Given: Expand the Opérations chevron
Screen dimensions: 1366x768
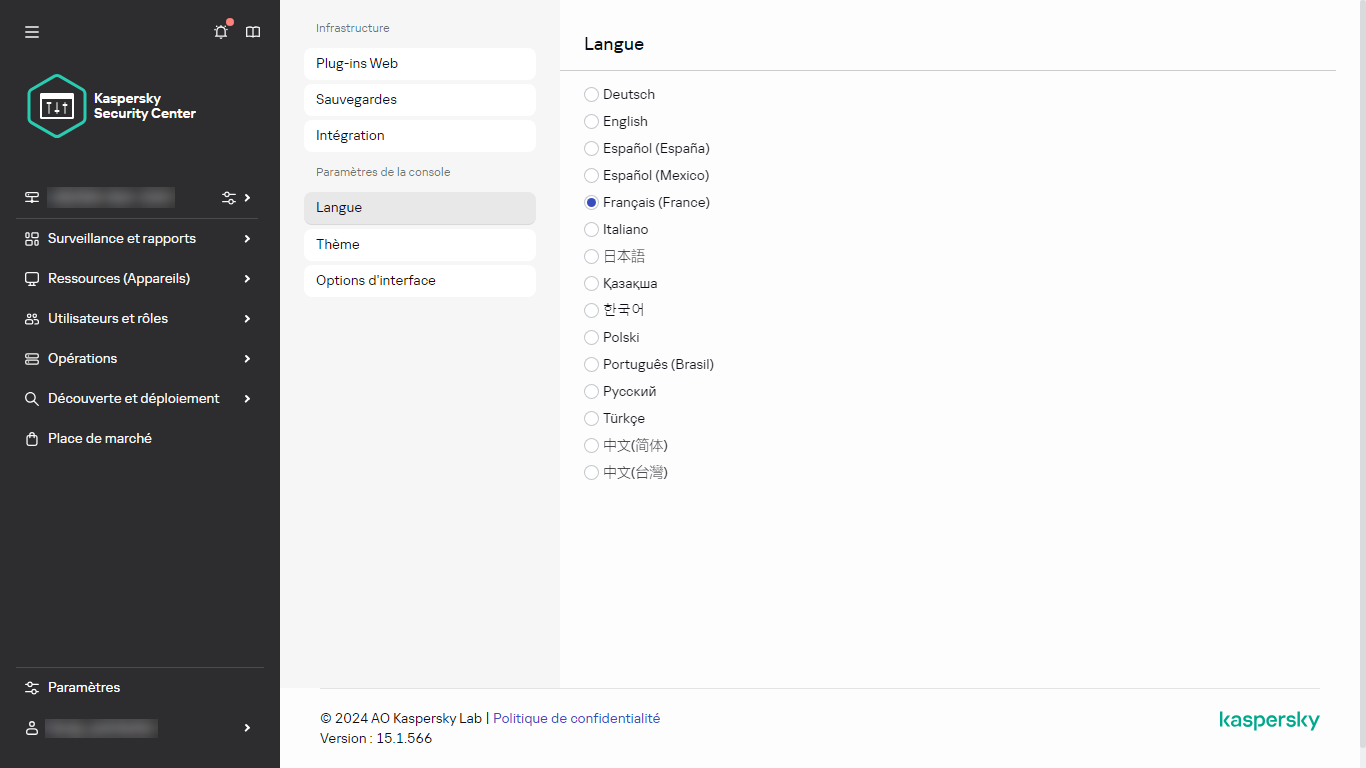Looking at the screenshot, I should pos(247,359).
